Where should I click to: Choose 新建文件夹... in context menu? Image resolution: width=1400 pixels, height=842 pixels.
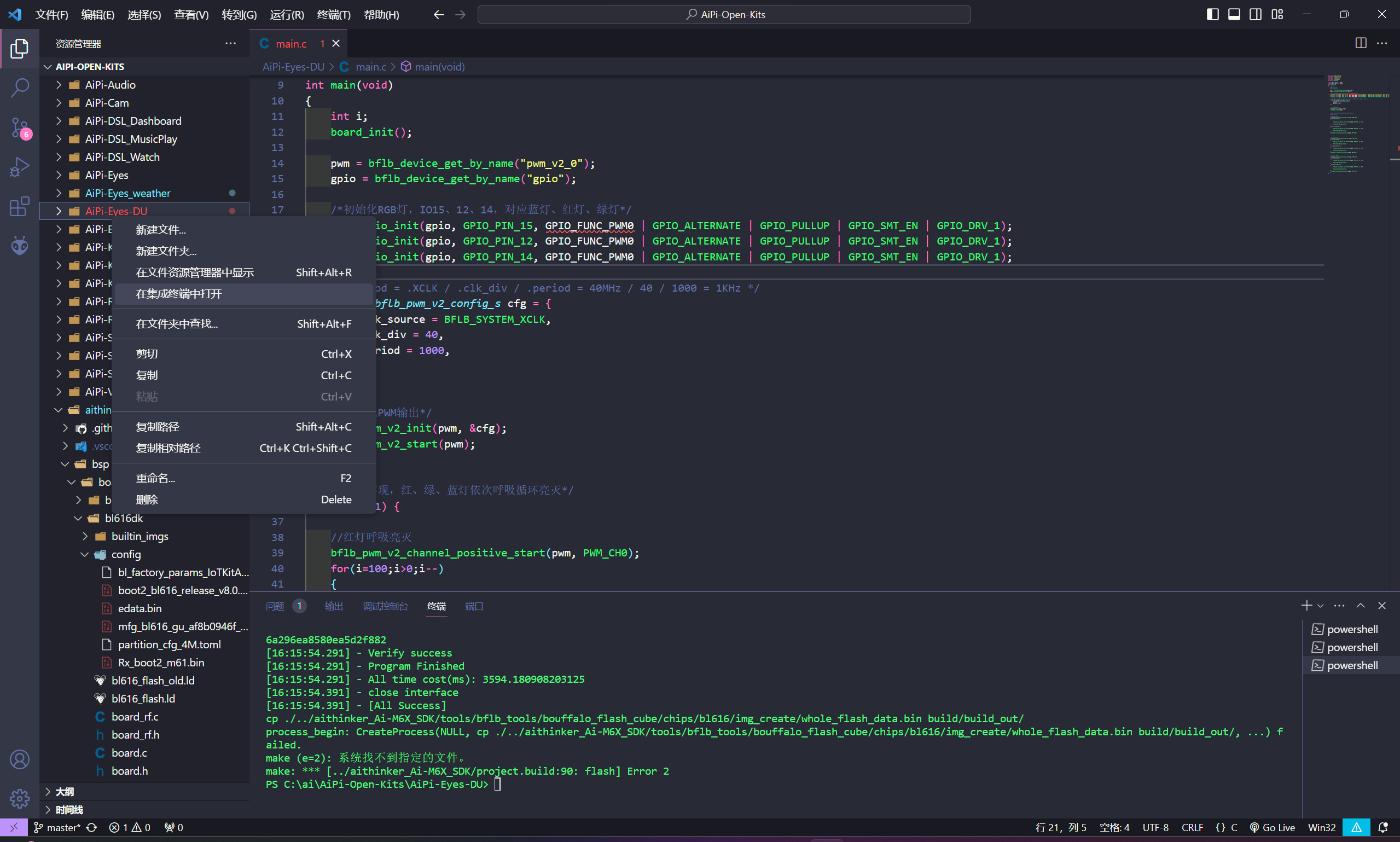coord(244,251)
